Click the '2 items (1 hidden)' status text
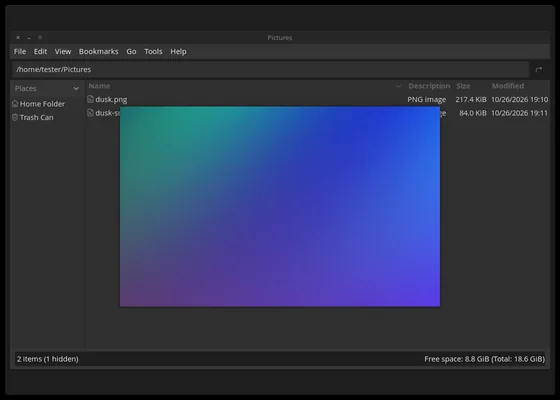The height and width of the screenshot is (400, 560). coord(48,359)
